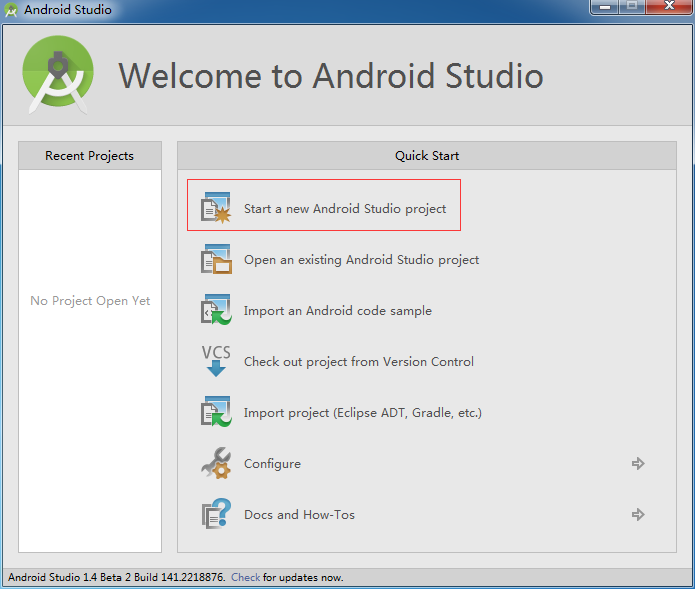
Task: Click the Import project Eclipse/Gradle icon
Action: tap(216, 412)
